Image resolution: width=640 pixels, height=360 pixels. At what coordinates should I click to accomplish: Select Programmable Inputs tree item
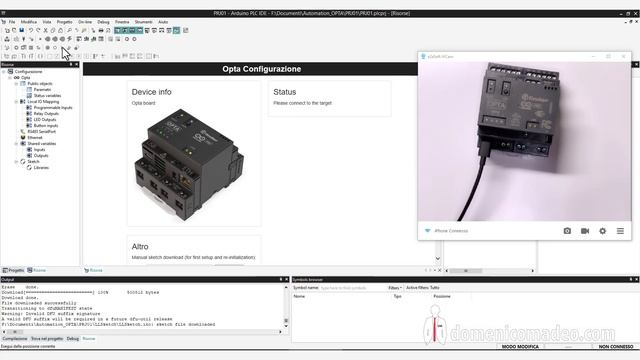pos(53,108)
